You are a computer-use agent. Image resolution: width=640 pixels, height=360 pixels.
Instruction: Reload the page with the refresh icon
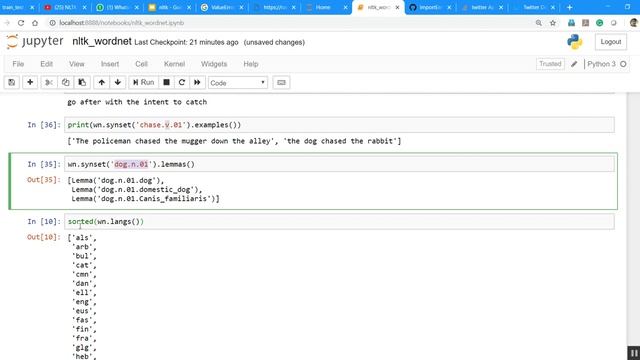tap(21, 23)
